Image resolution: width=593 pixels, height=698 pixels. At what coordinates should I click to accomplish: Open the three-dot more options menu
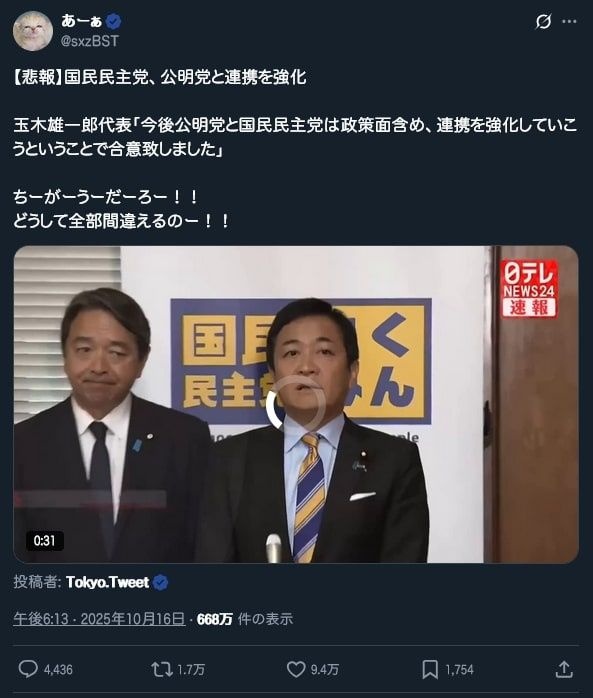(x=569, y=21)
